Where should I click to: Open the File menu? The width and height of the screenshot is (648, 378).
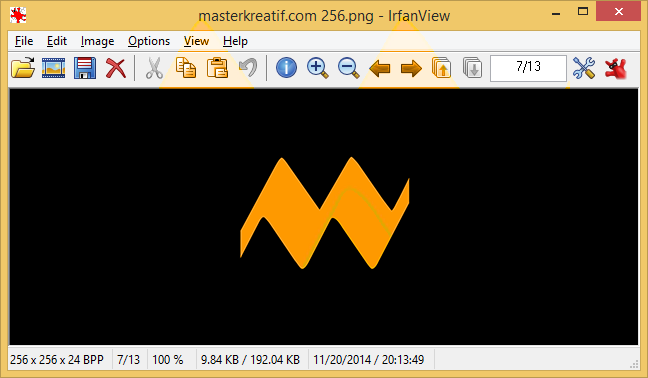24,41
